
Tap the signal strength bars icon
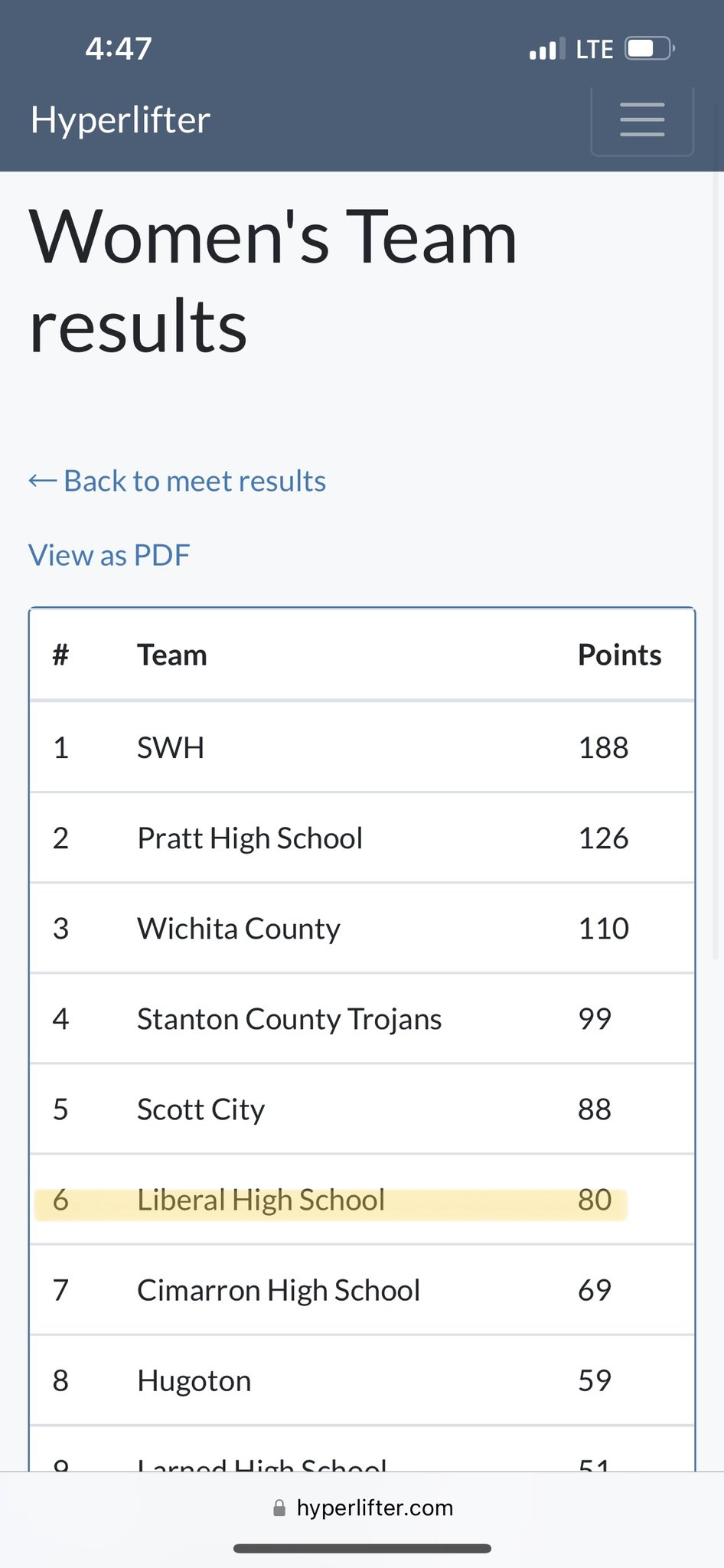547,49
